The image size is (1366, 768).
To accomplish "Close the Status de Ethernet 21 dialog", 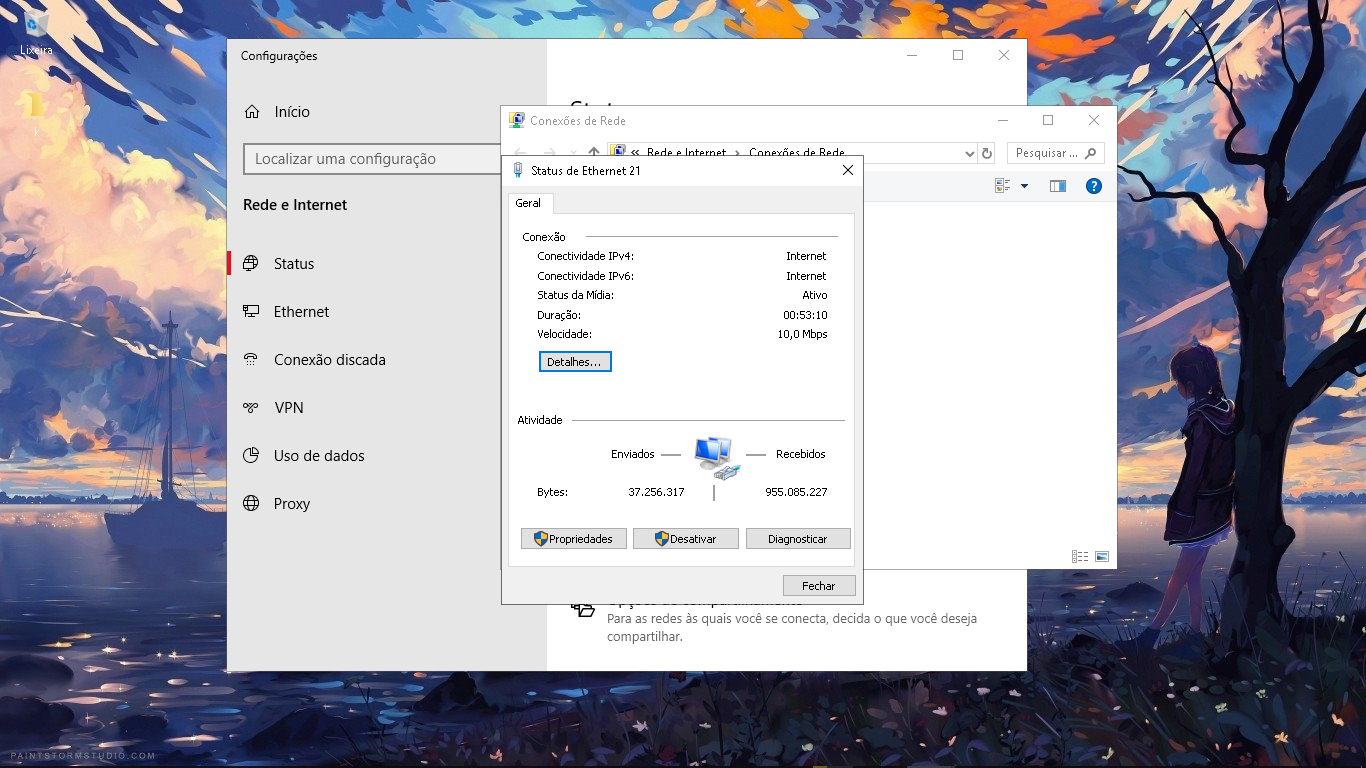I will 848,171.
